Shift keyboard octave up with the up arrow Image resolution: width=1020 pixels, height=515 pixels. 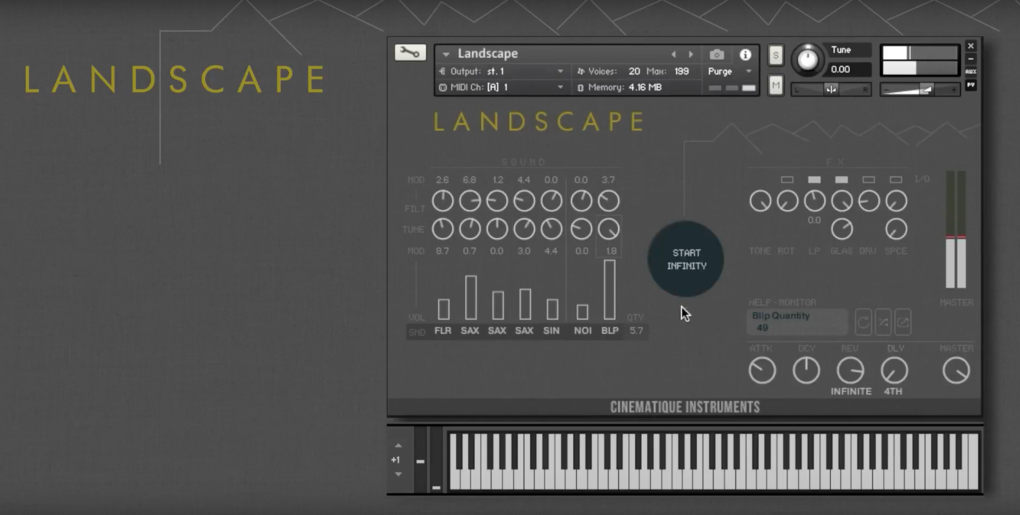398,446
